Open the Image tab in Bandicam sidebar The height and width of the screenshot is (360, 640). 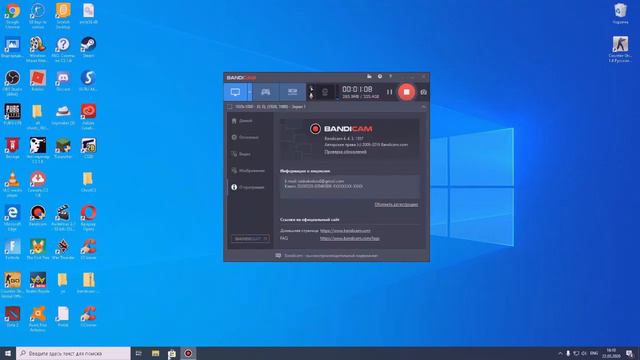click(248, 171)
